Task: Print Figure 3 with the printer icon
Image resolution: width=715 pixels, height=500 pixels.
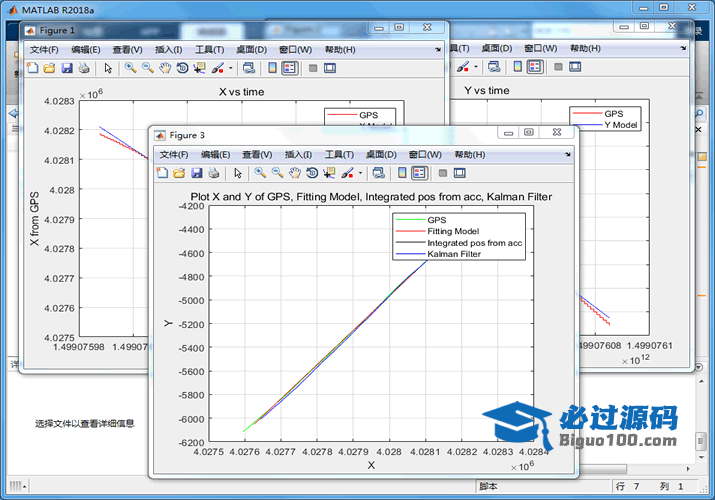Action: coord(214,173)
